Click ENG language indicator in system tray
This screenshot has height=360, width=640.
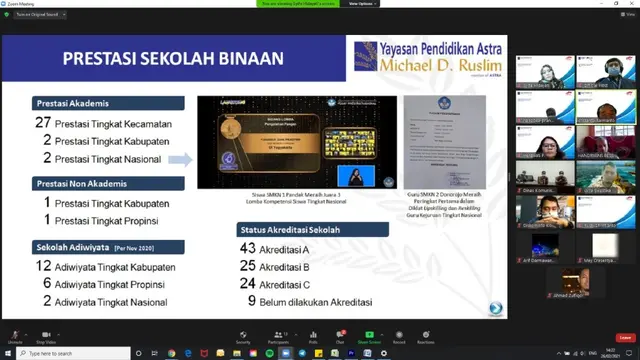tap(593, 353)
